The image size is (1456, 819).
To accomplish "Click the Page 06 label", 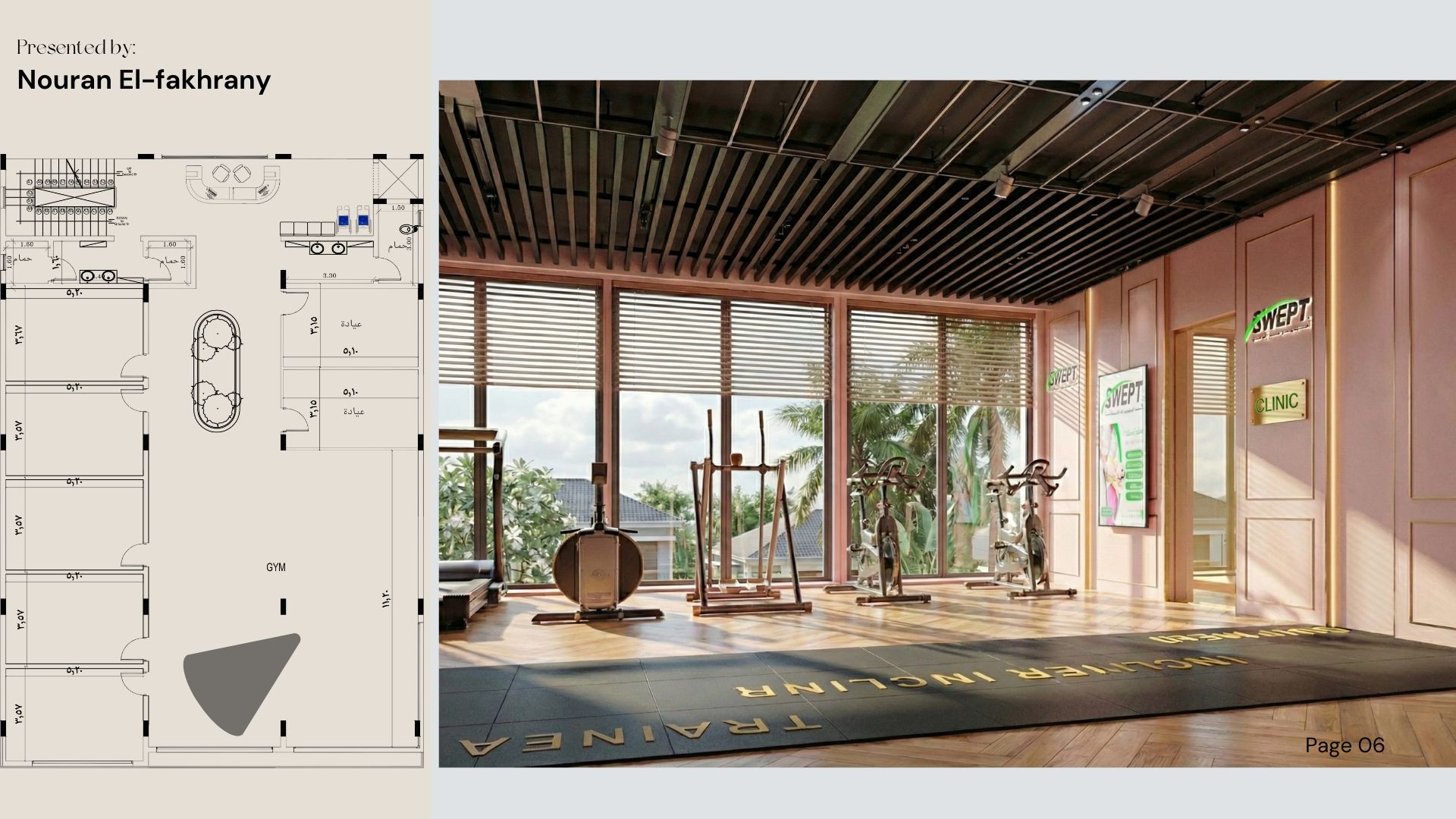I will [1345, 745].
